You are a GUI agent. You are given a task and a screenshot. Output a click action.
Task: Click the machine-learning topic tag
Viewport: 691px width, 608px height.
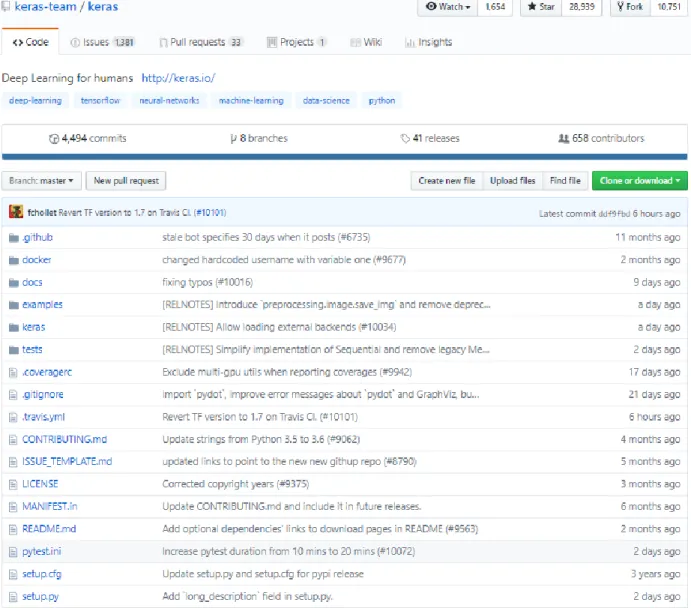coord(251,100)
